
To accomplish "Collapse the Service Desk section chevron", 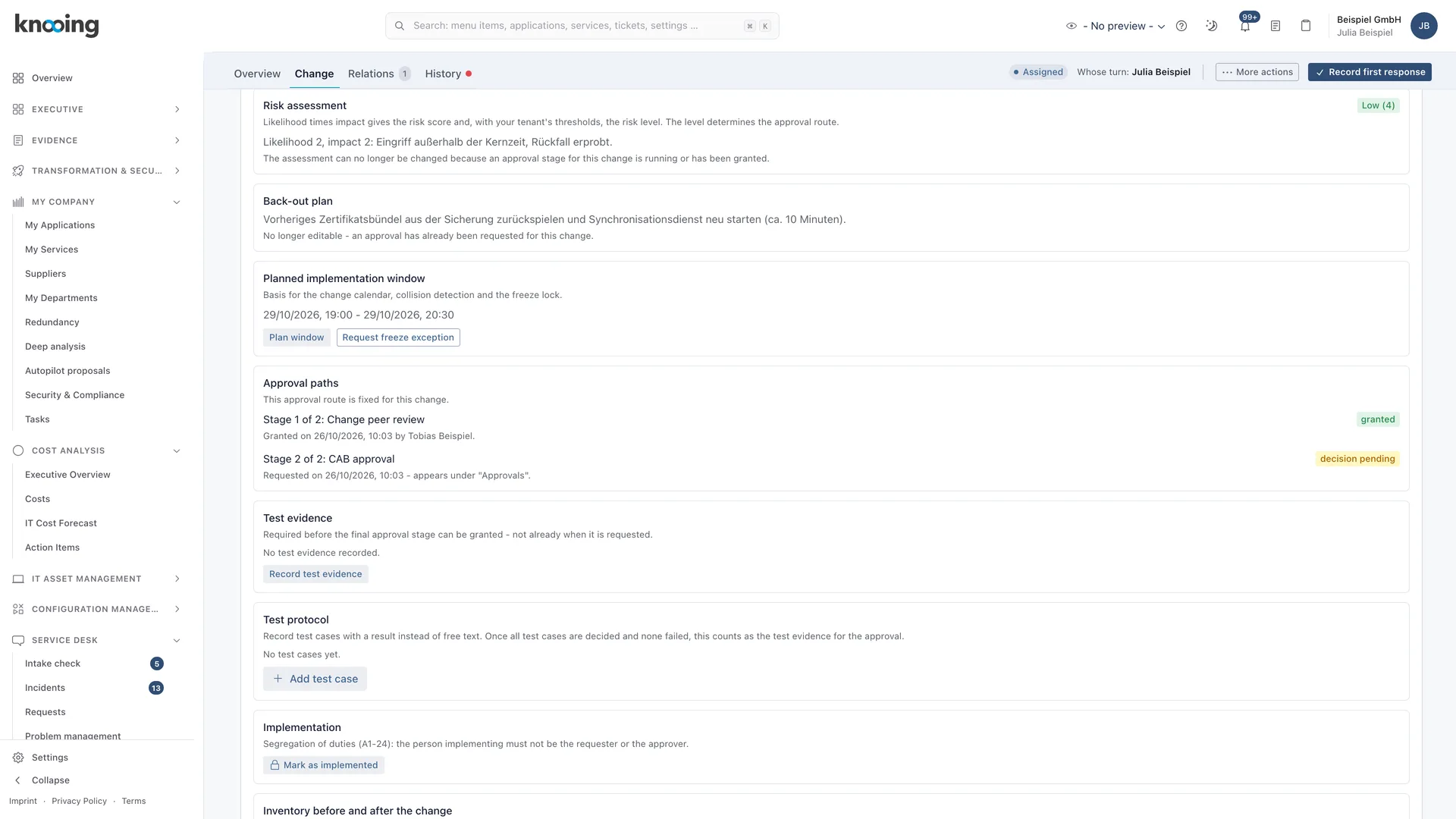I will (177, 640).
